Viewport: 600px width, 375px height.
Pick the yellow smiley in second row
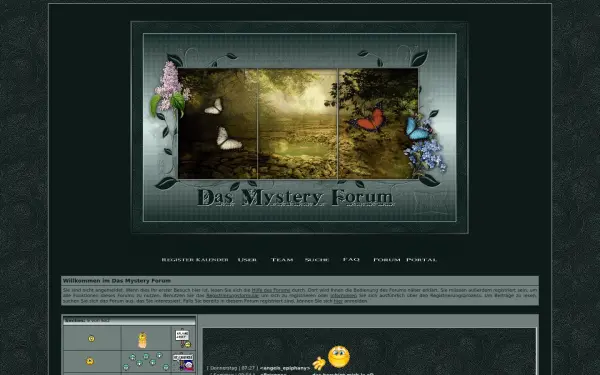tap(90, 361)
